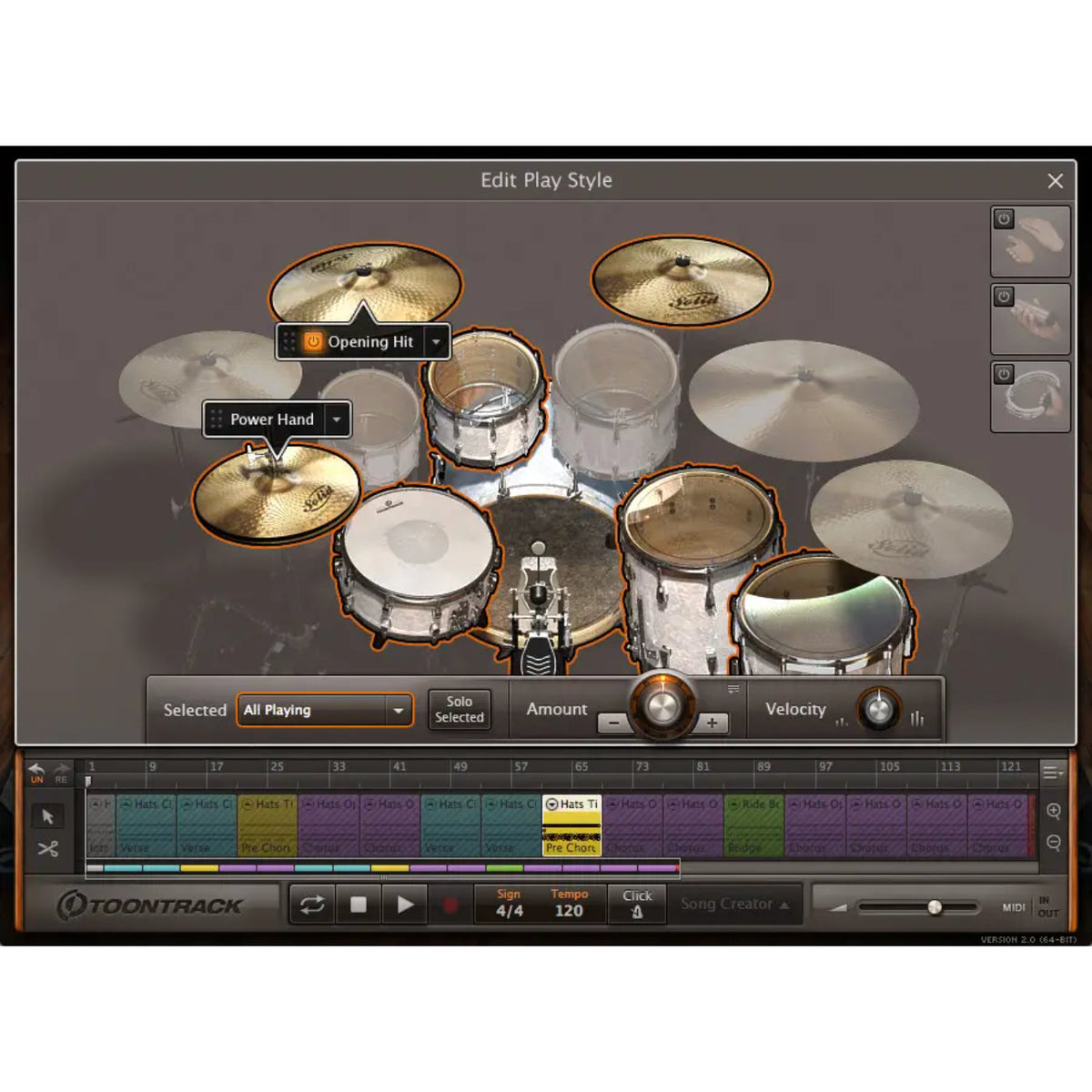Stop playback with the square button
1092x1092 pixels.
pyautogui.click(x=359, y=905)
